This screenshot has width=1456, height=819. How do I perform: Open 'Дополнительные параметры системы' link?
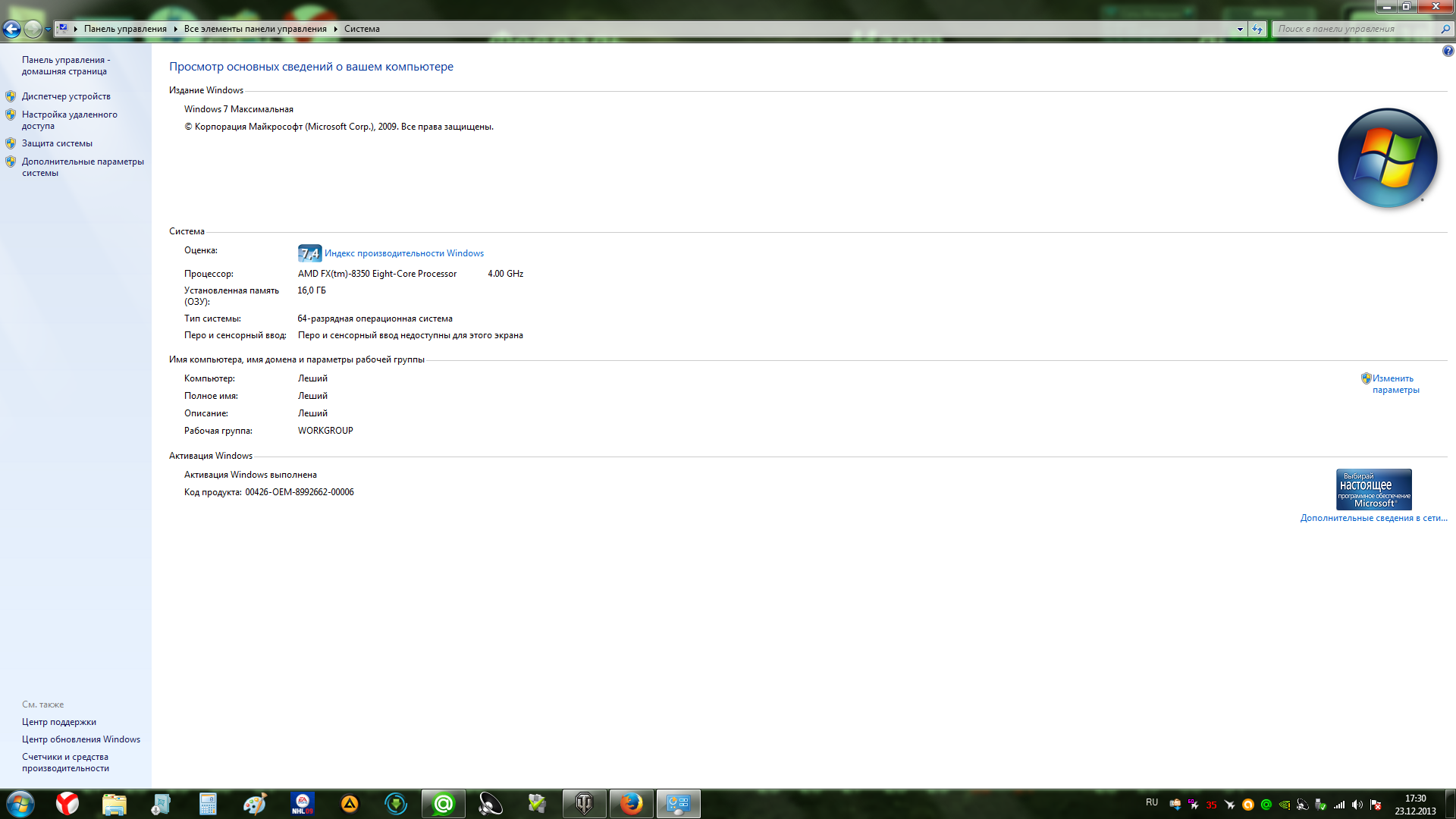coord(83,167)
